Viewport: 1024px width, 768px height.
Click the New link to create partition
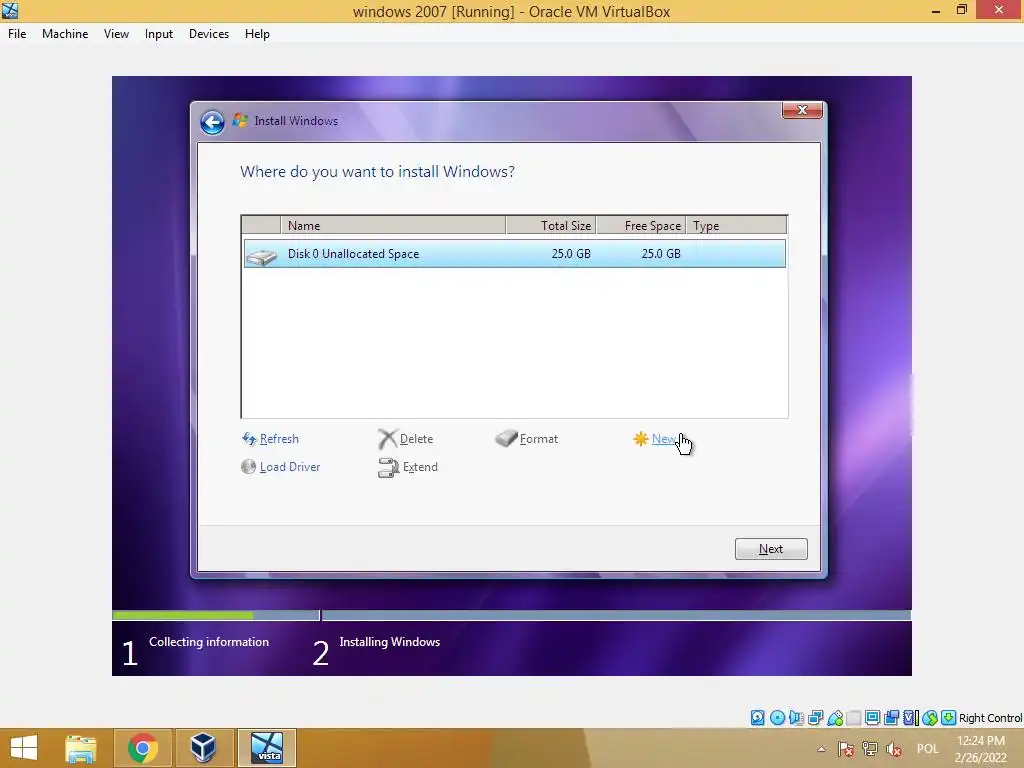point(664,439)
